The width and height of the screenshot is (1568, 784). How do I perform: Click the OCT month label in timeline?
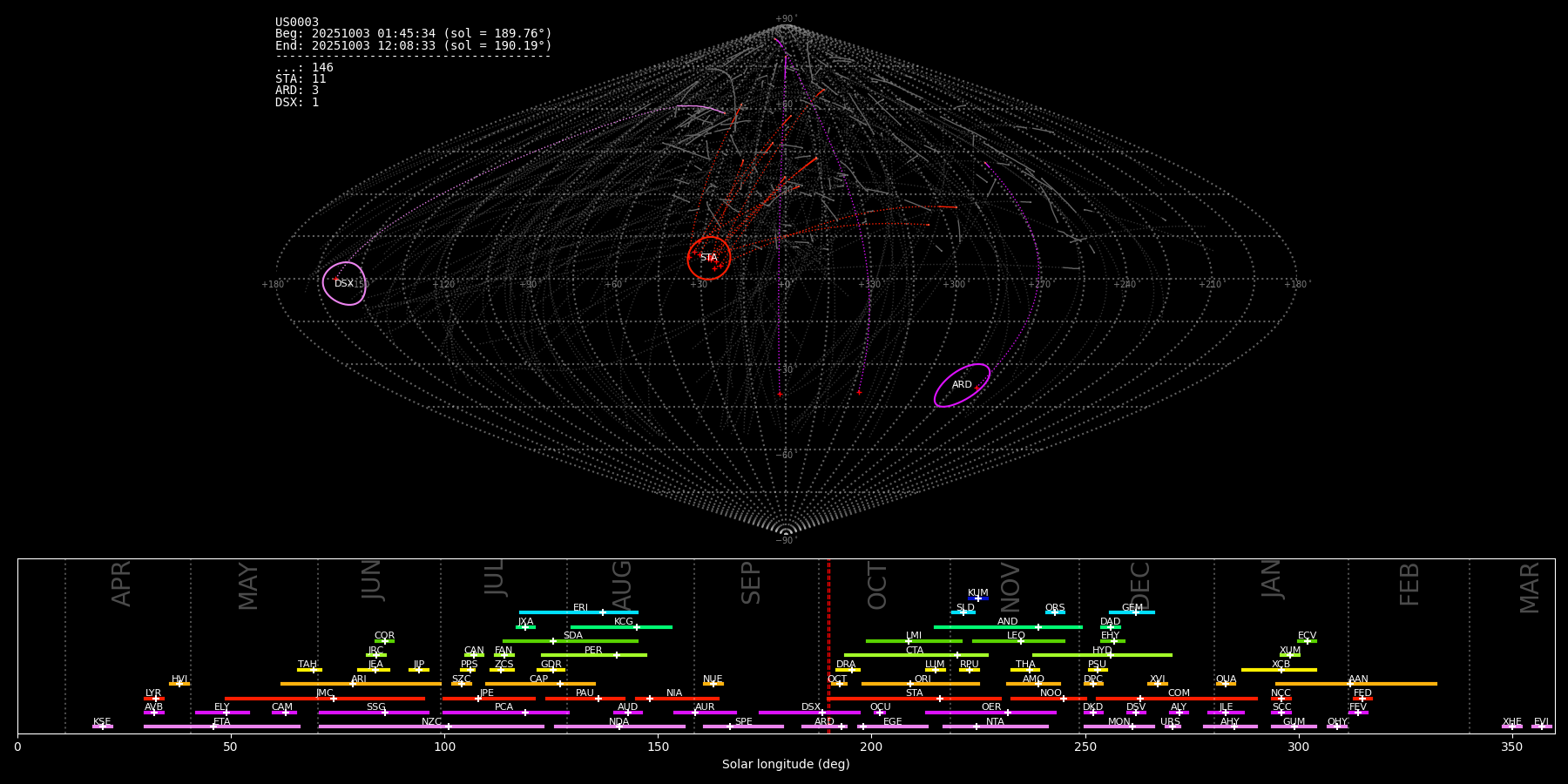[877, 585]
